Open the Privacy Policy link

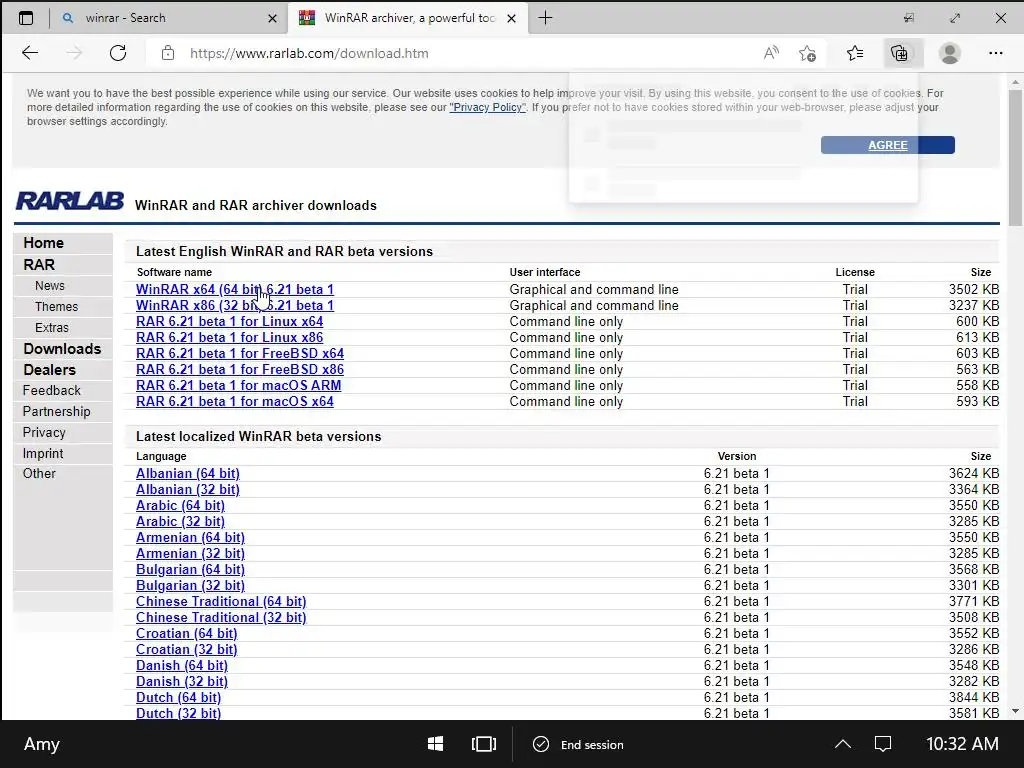(487, 107)
